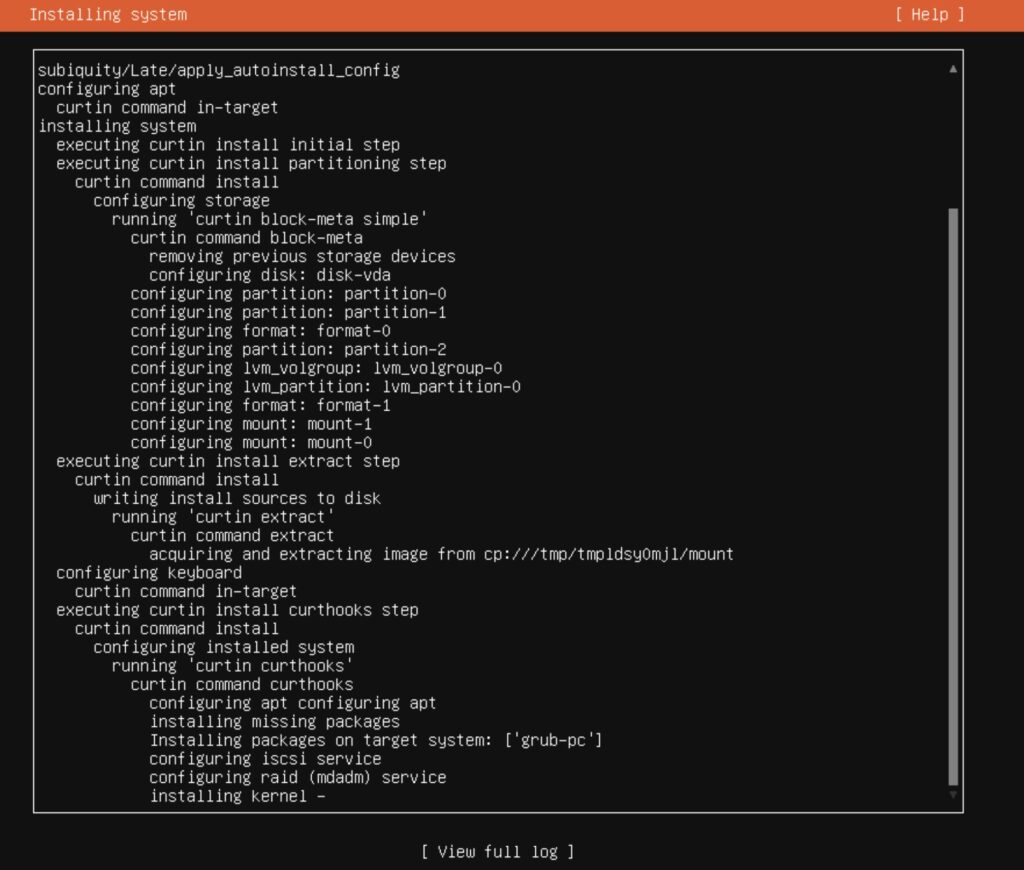1024x870 pixels.
Task: Click the 'installing kernel' progress line
Action: tap(237, 796)
